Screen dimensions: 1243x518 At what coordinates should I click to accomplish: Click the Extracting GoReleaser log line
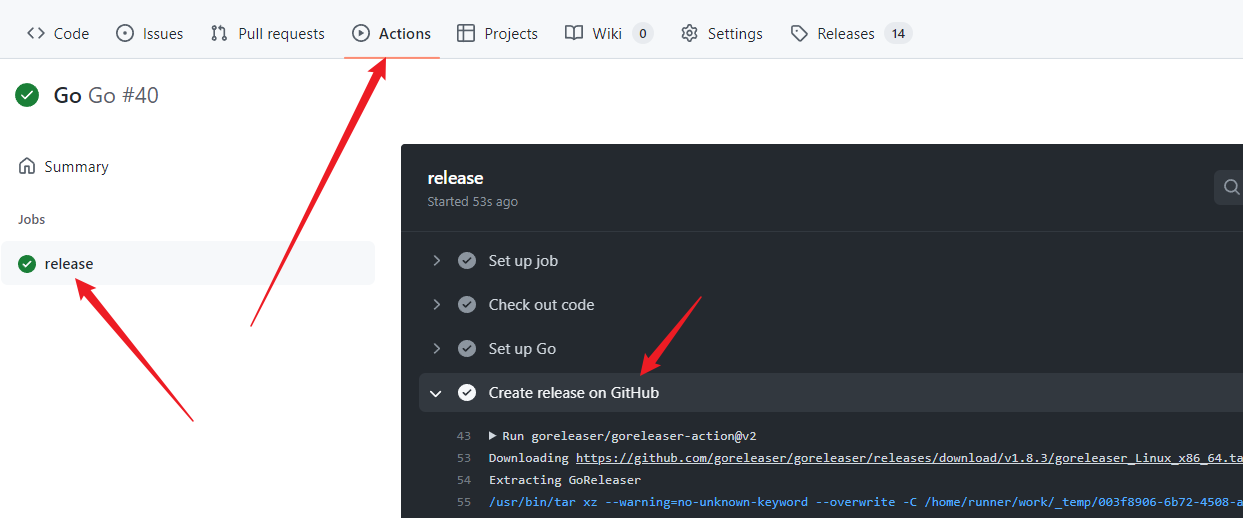click(x=565, y=480)
